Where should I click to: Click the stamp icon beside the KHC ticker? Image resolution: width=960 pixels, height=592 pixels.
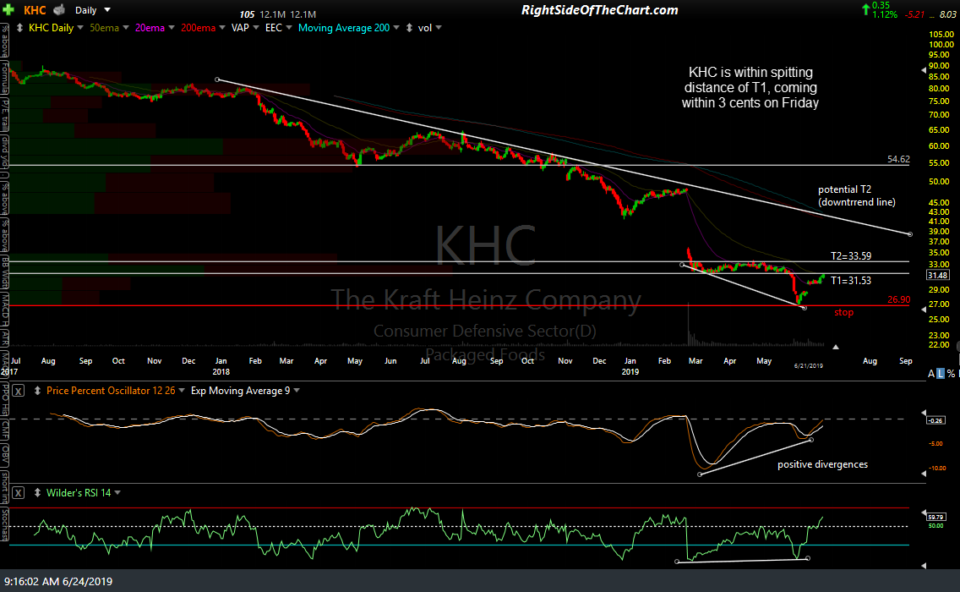tap(58, 10)
